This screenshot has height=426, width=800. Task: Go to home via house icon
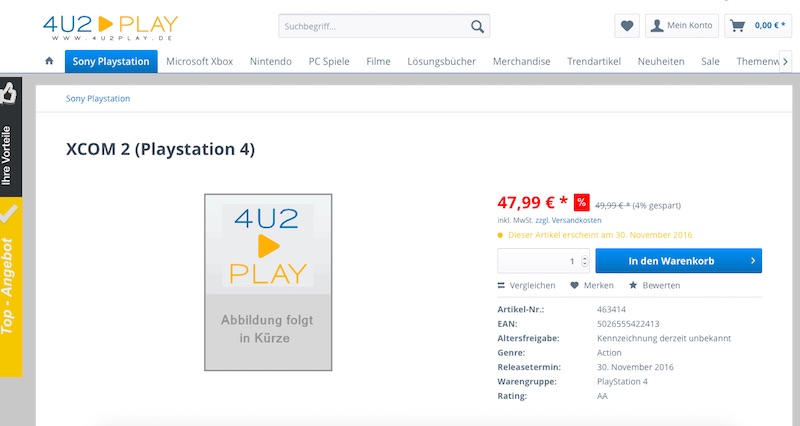[x=49, y=61]
